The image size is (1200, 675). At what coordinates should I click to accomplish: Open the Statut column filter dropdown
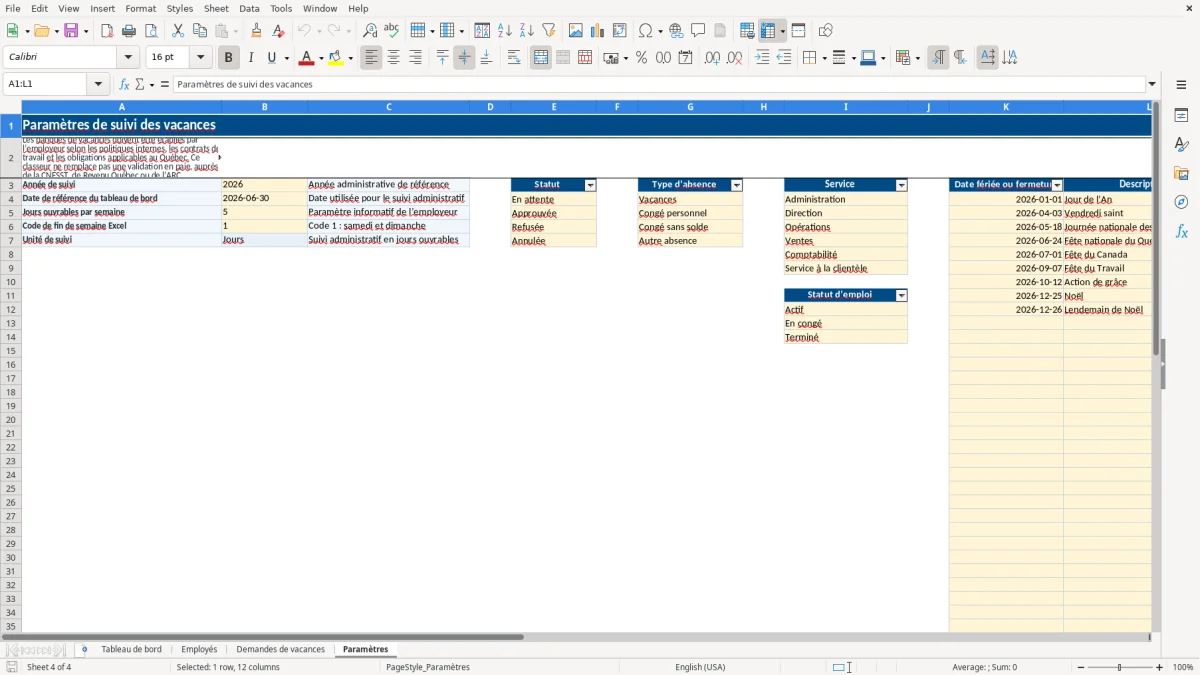point(590,185)
